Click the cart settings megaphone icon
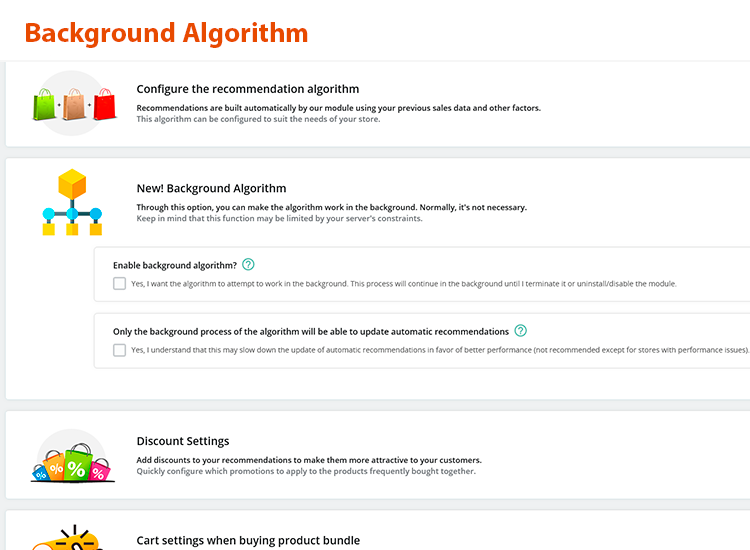The width and height of the screenshot is (750, 550). tap(70, 538)
